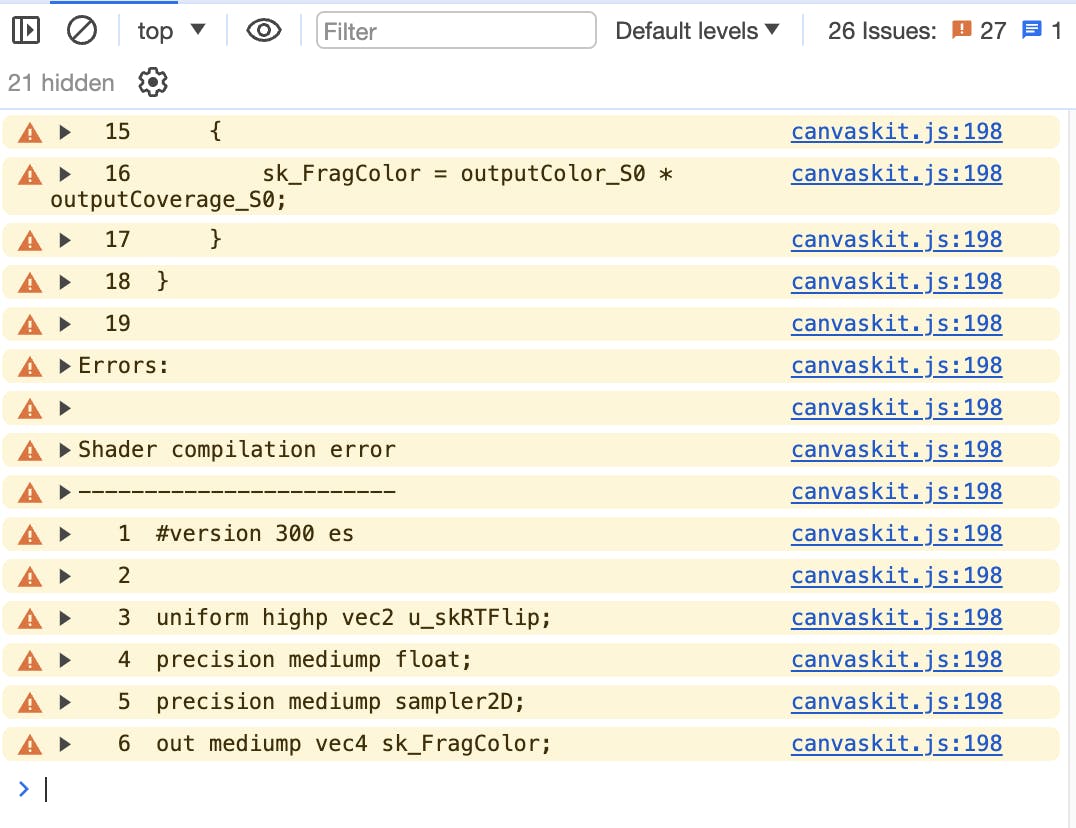Click the blue console prompt chevron
The height and width of the screenshot is (828, 1076).
pos(24,790)
